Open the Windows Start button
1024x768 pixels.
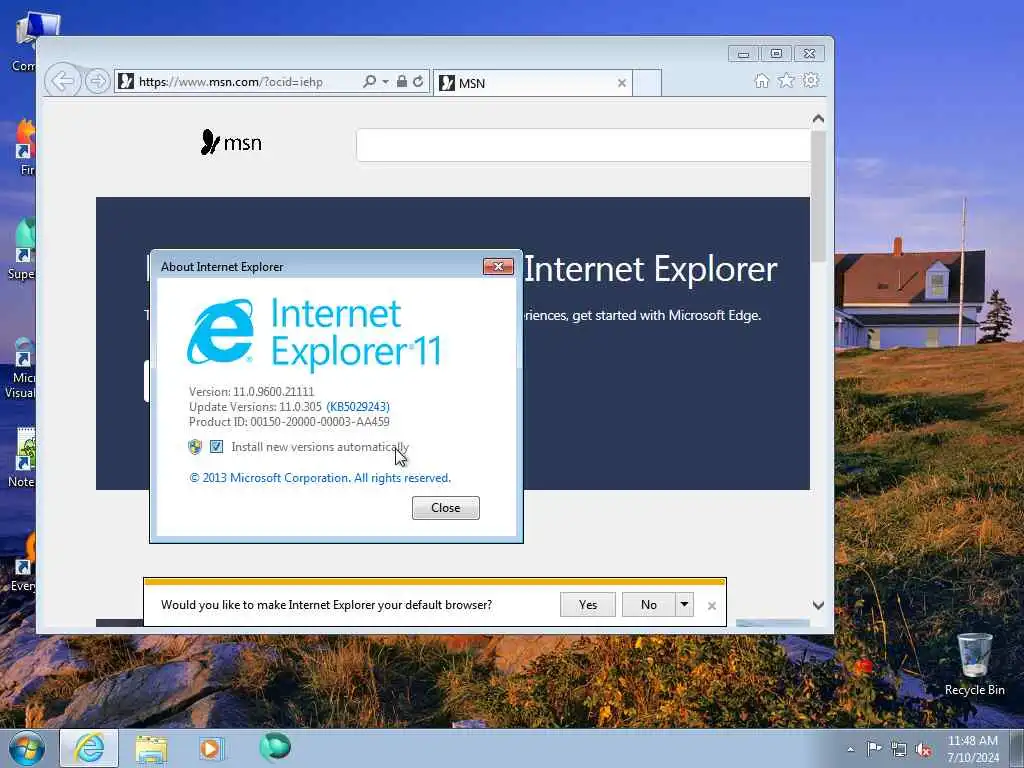pyautogui.click(x=27, y=748)
